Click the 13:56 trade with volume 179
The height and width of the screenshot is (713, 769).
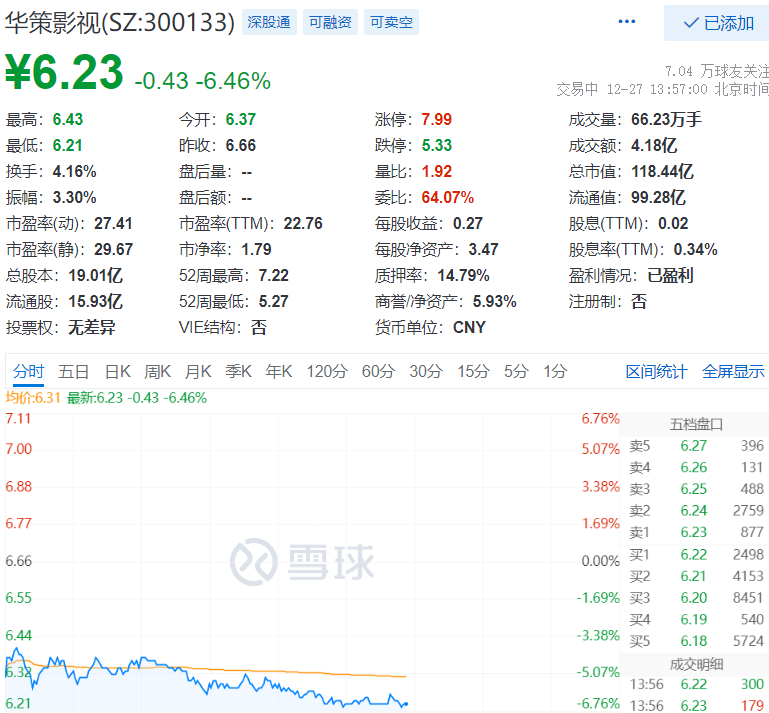click(x=696, y=705)
